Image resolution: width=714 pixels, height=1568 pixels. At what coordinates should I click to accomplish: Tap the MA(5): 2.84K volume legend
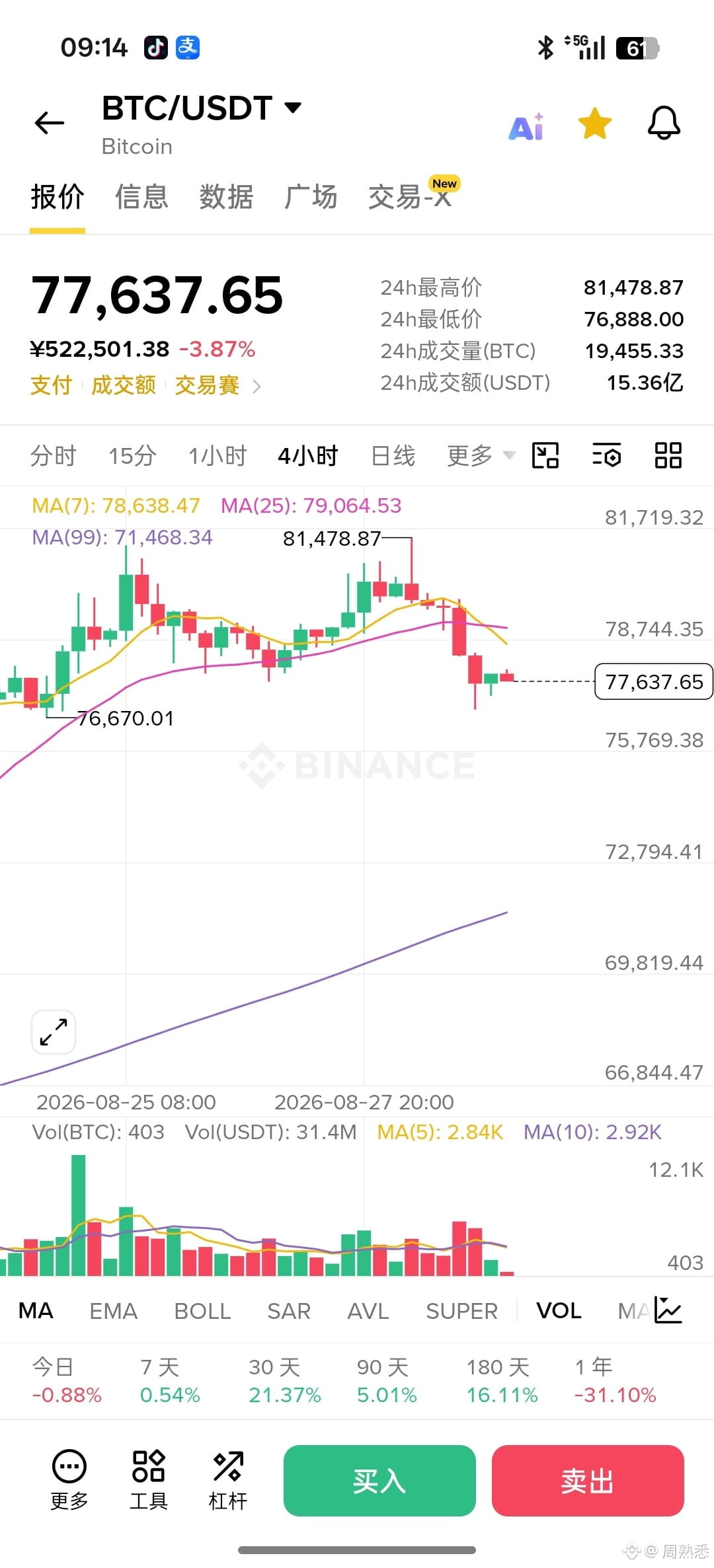pyautogui.click(x=440, y=1132)
